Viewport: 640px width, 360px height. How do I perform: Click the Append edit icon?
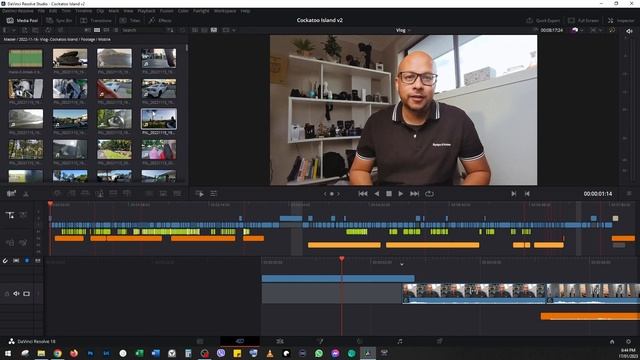click(71, 193)
